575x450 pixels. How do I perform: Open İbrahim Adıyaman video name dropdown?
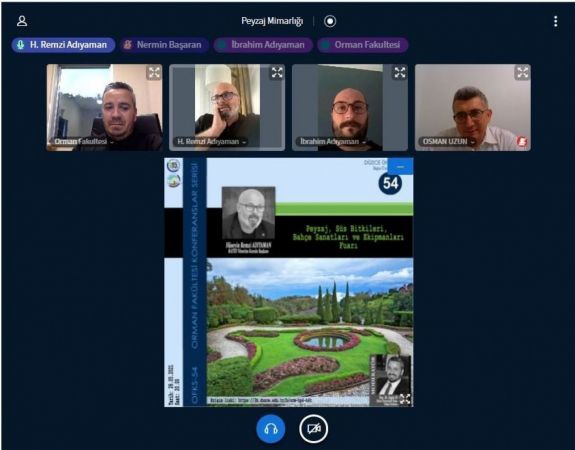364,142
